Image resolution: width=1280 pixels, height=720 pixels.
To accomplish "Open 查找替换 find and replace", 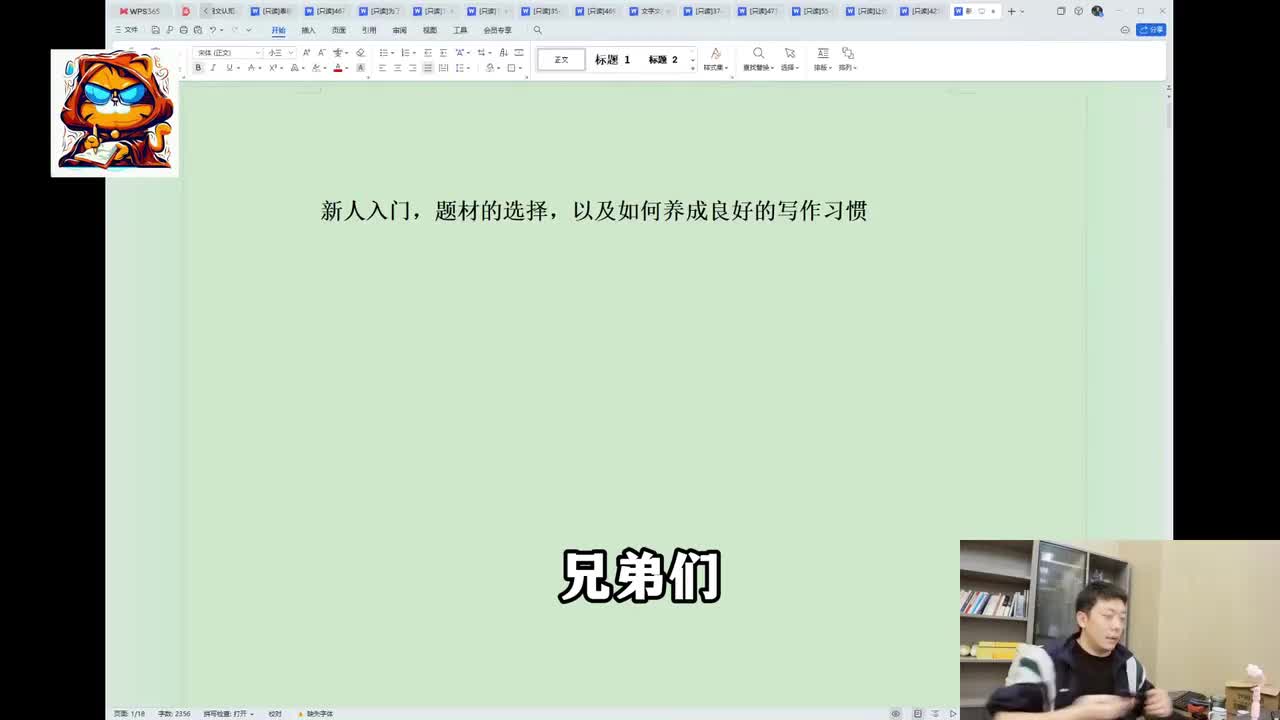I will pyautogui.click(x=758, y=60).
